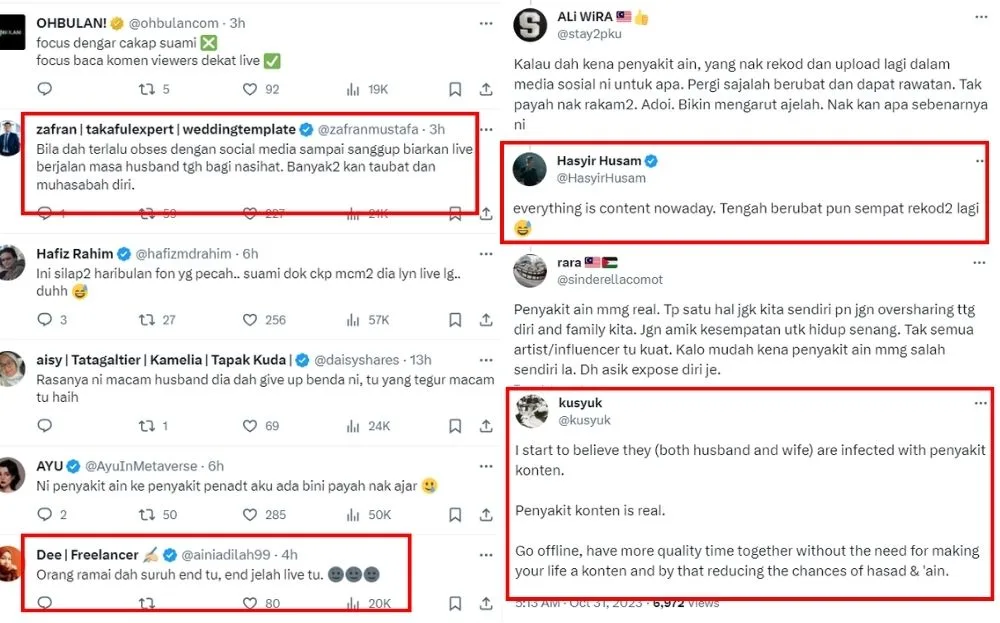
Task: Like aisy's tweet with 69 likes
Action: click(250, 426)
